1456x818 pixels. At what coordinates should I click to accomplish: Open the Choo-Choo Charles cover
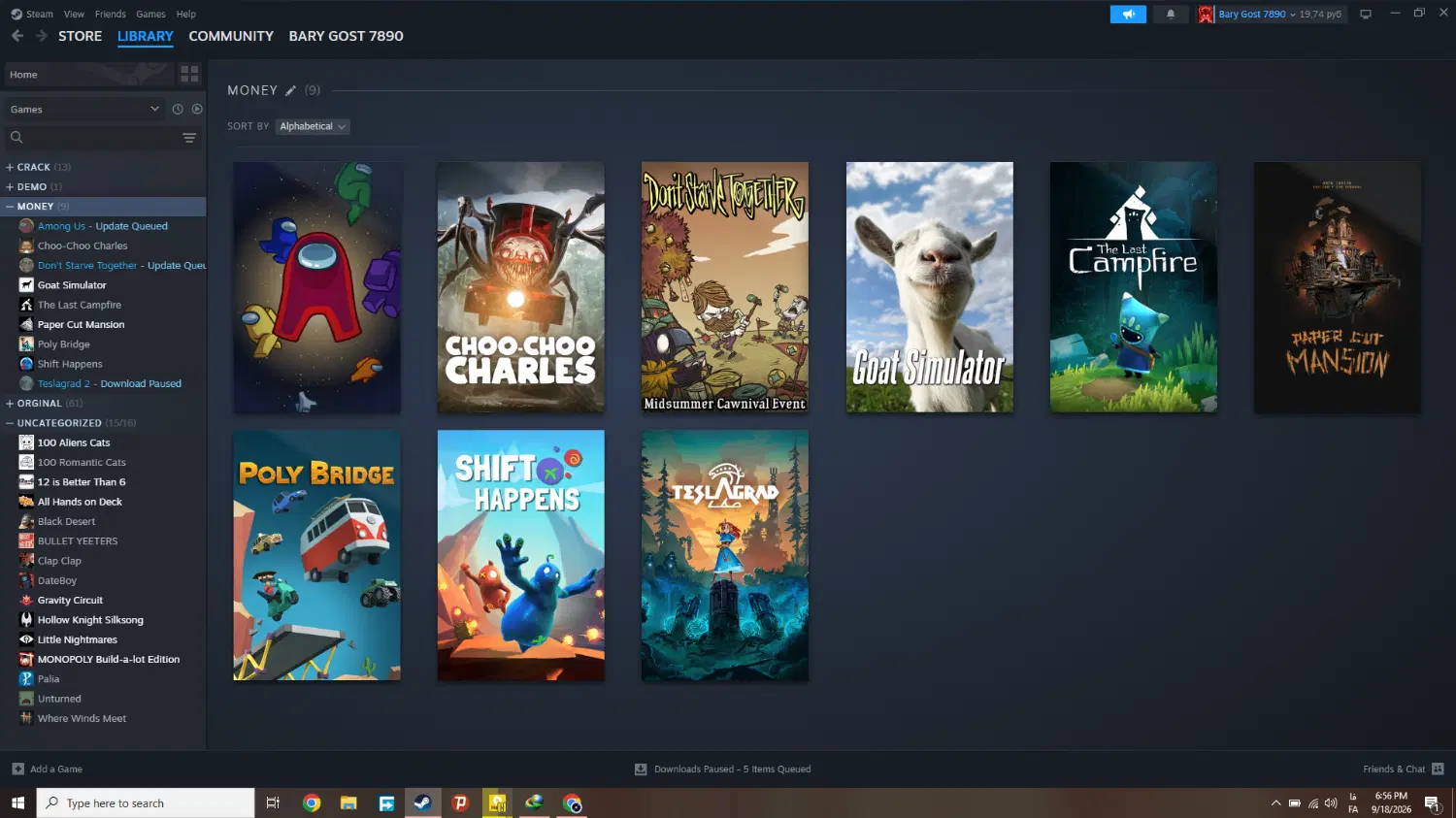[x=521, y=287]
